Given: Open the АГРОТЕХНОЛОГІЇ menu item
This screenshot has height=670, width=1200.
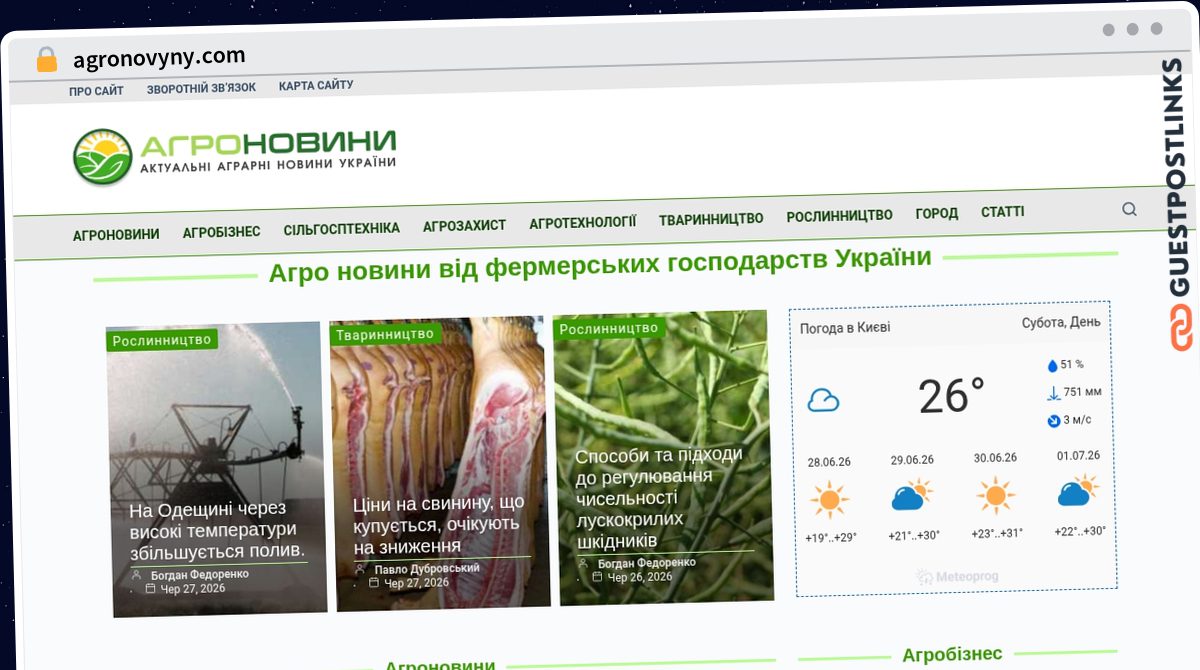Looking at the screenshot, I should pyautogui.click(x=582, y=222).
